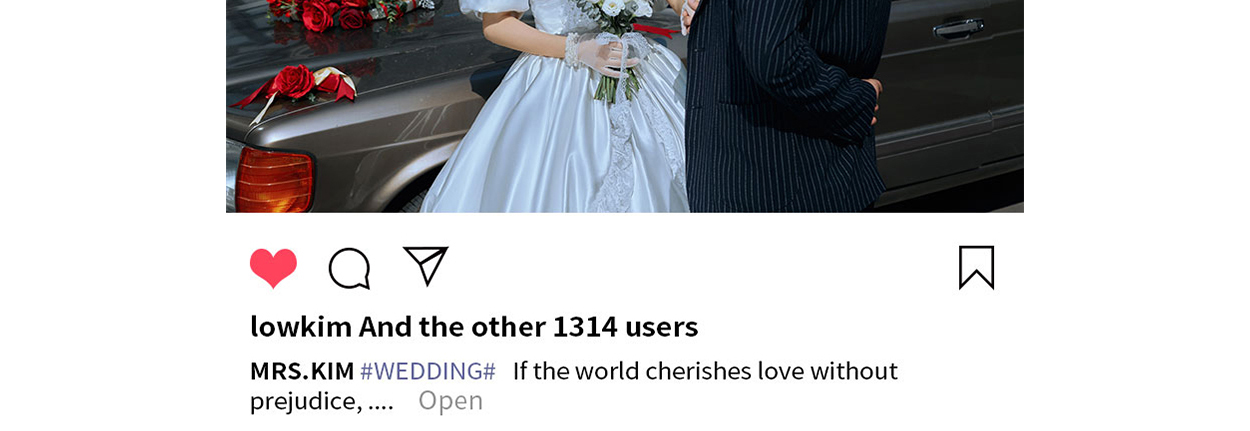The image size is (1250, 431).
Task: Click the truncated "prejudice, ...." caption line
Action: point(322,401)
